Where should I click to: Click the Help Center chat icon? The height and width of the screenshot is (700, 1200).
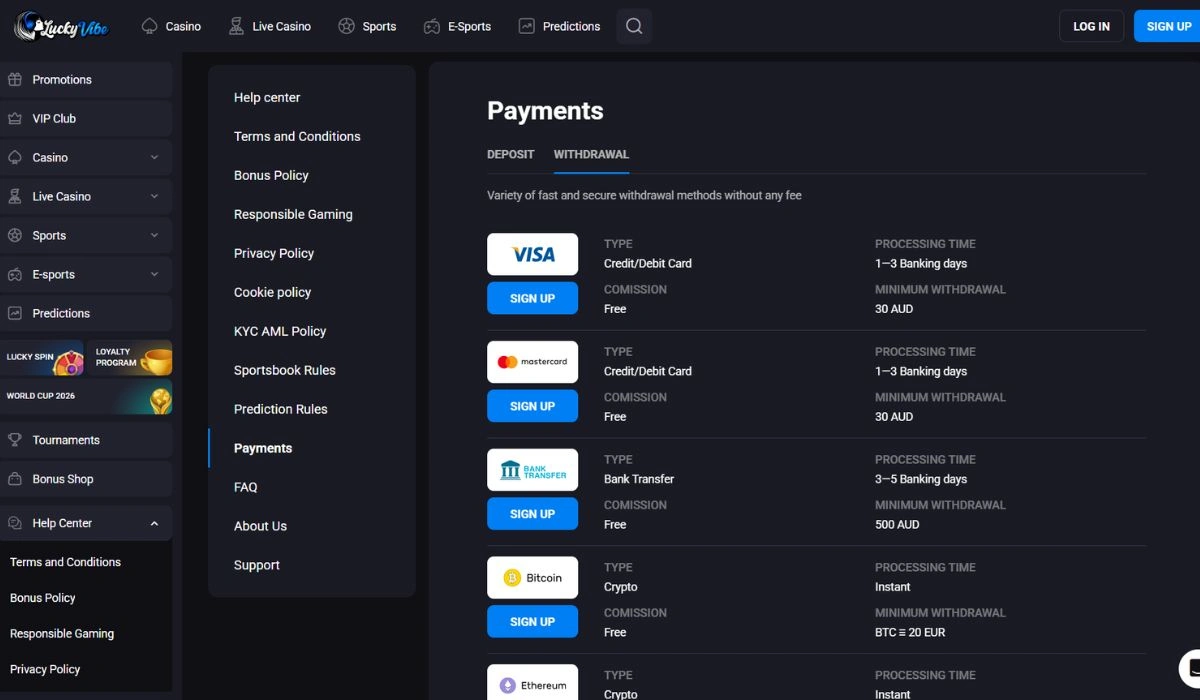(x=15, y=523)
